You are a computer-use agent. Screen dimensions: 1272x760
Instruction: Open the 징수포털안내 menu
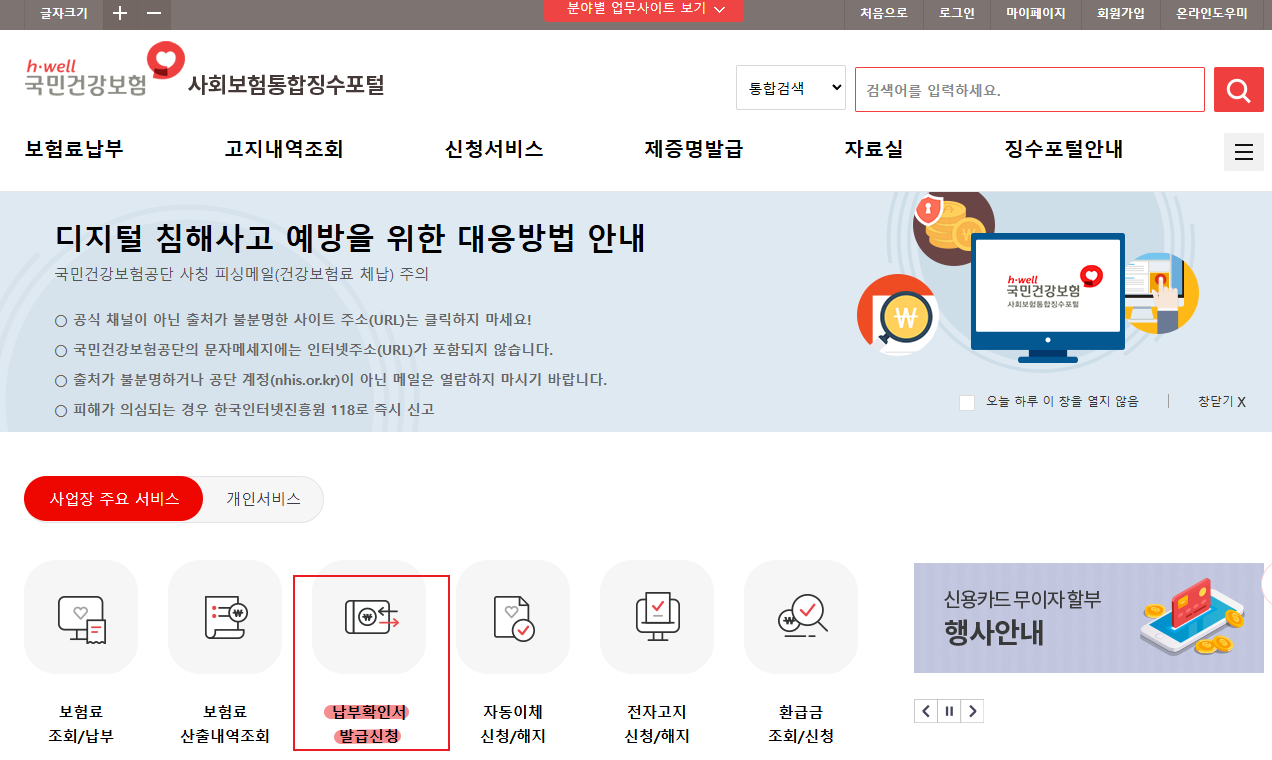coord(1064,149)
